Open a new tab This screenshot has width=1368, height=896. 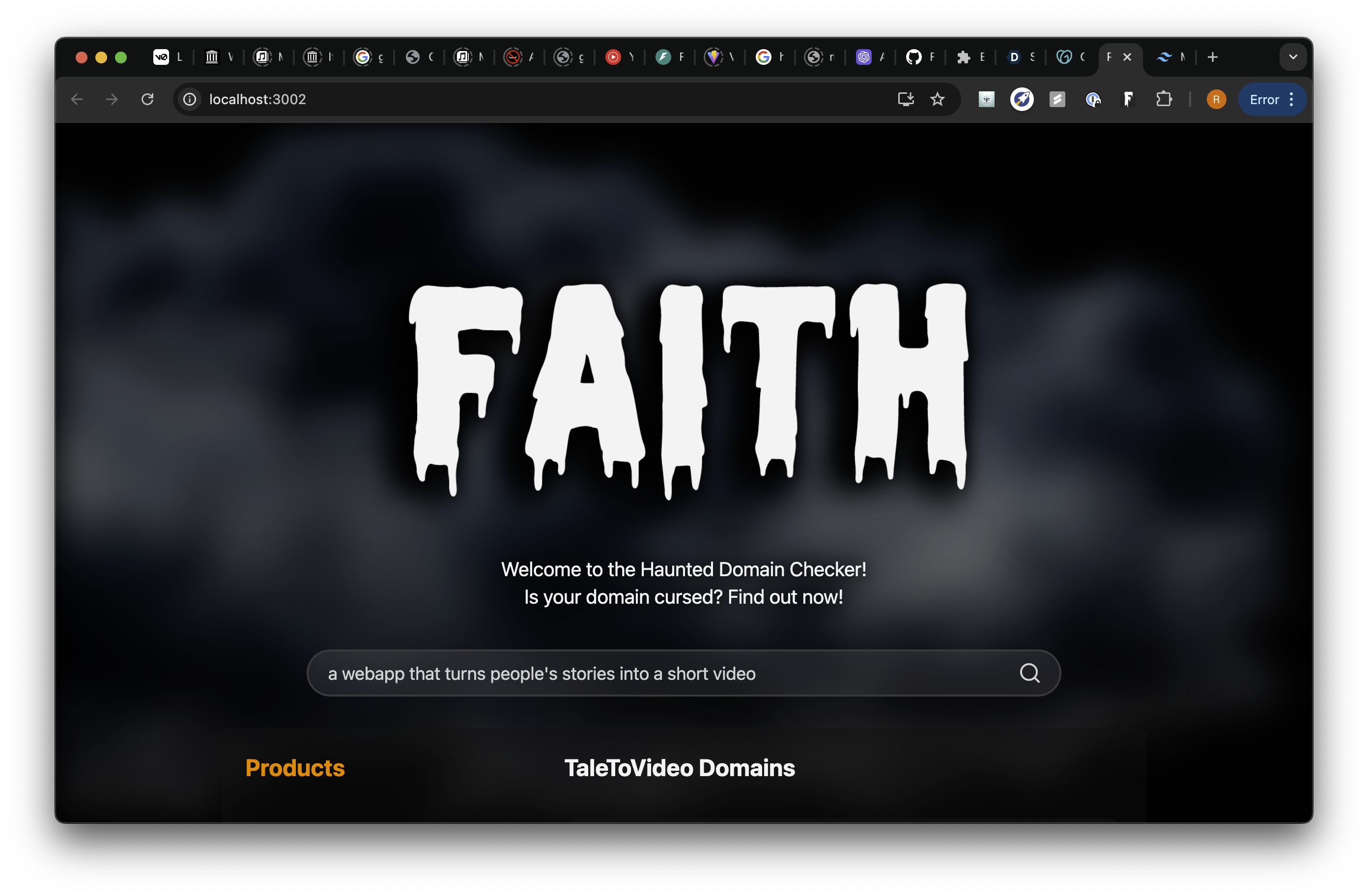(x=1212, y=57)
